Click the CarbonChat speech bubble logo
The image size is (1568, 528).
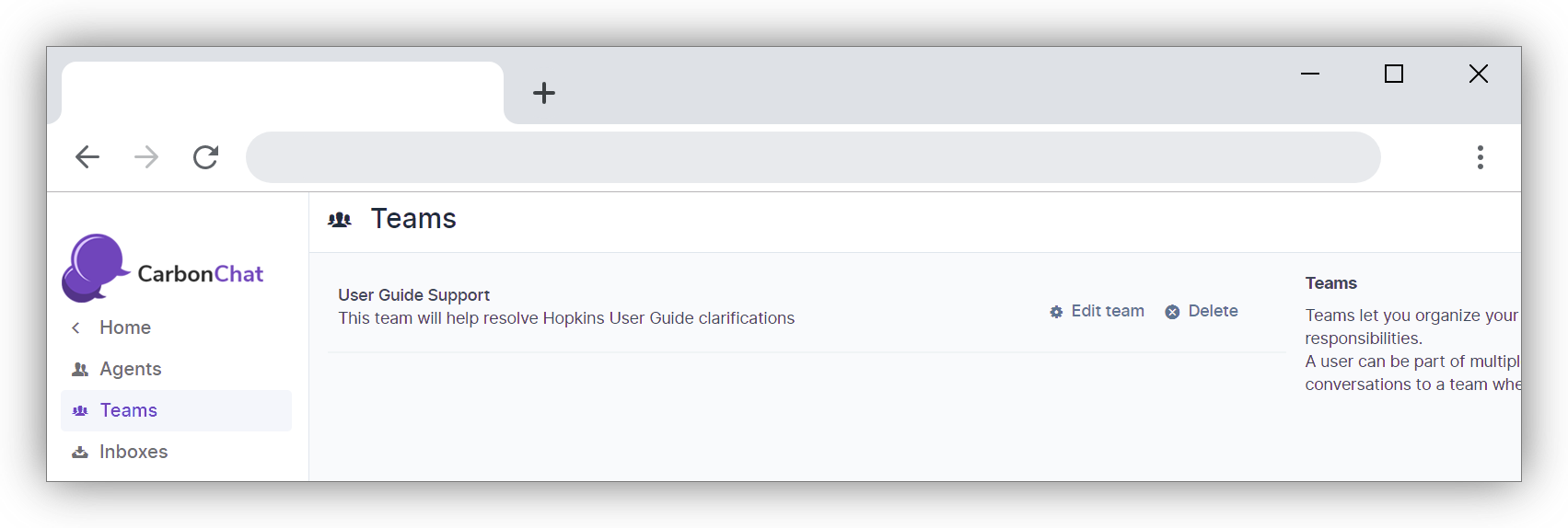pyautogui.click(x=95, y=268)
